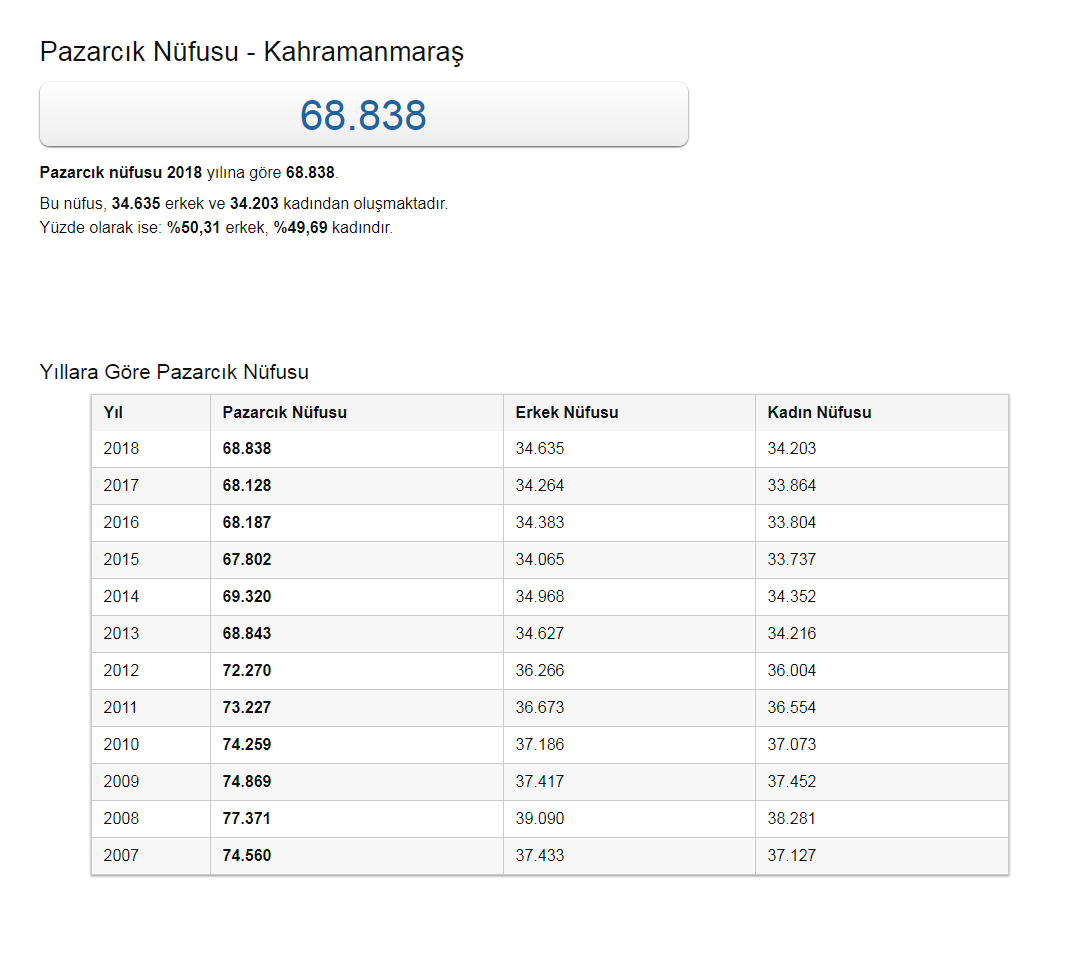The image size is (1080, 970).
Task: Click population value 69.320
Action: [247, 597]
